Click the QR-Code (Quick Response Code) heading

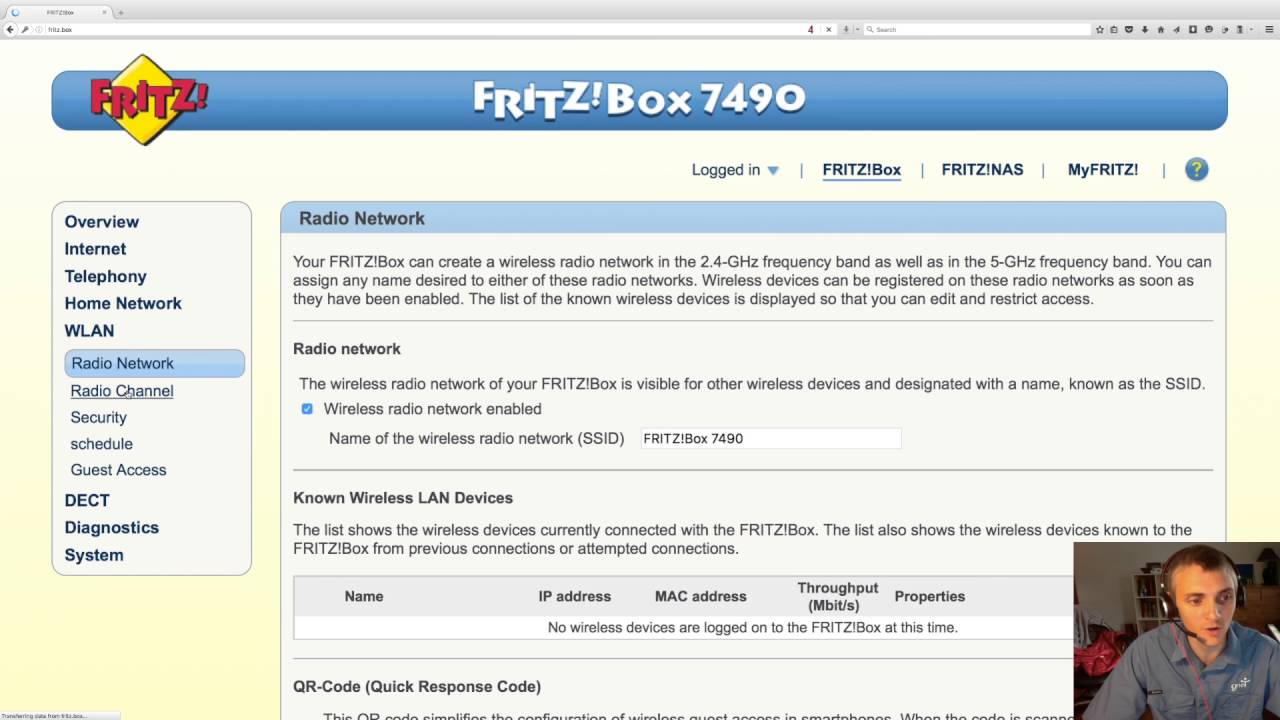tap(417, 687)
